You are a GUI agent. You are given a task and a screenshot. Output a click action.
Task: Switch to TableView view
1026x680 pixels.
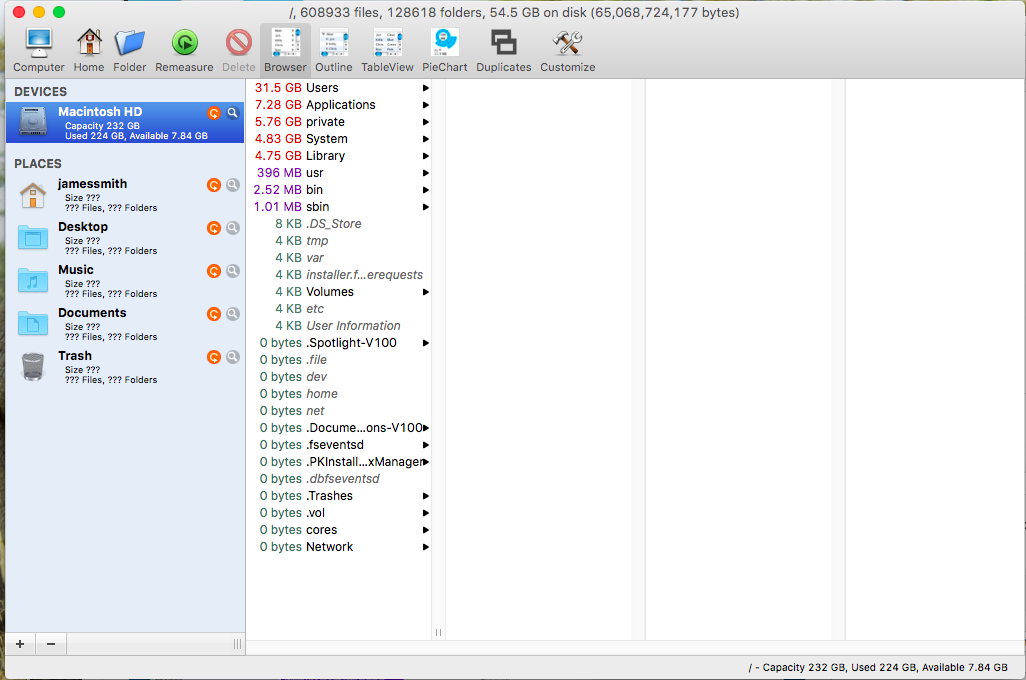[x=387, y=50]
